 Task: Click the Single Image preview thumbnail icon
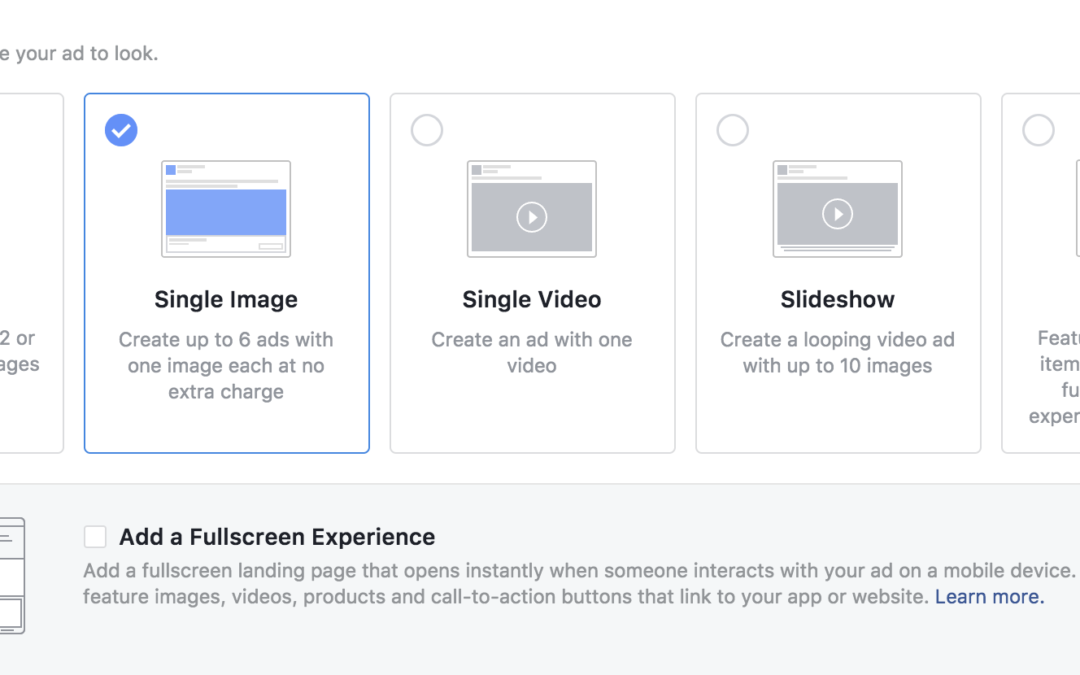coord(226,209)
